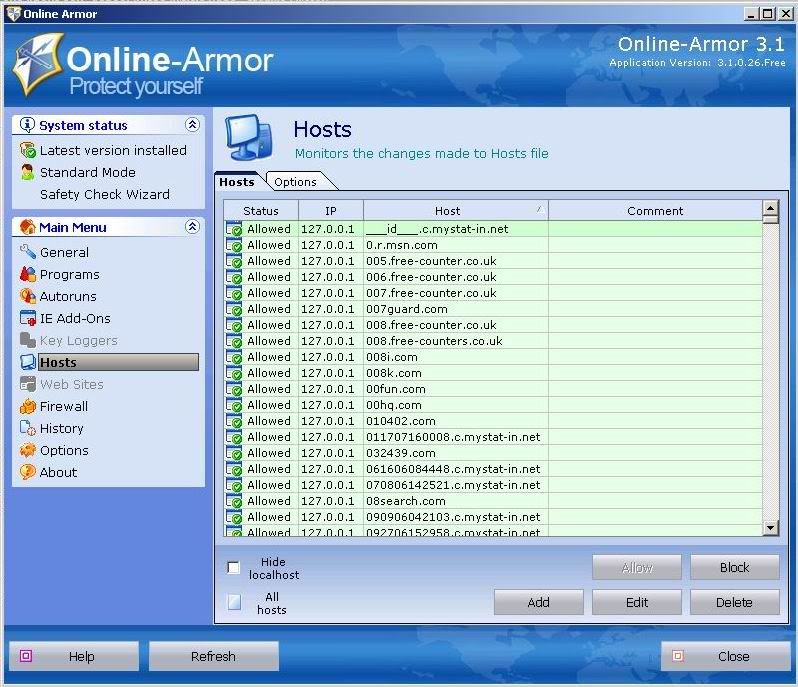Click the grayed Allow button
Viewport: 798px width, 687px height.
[x=637, y=567]
